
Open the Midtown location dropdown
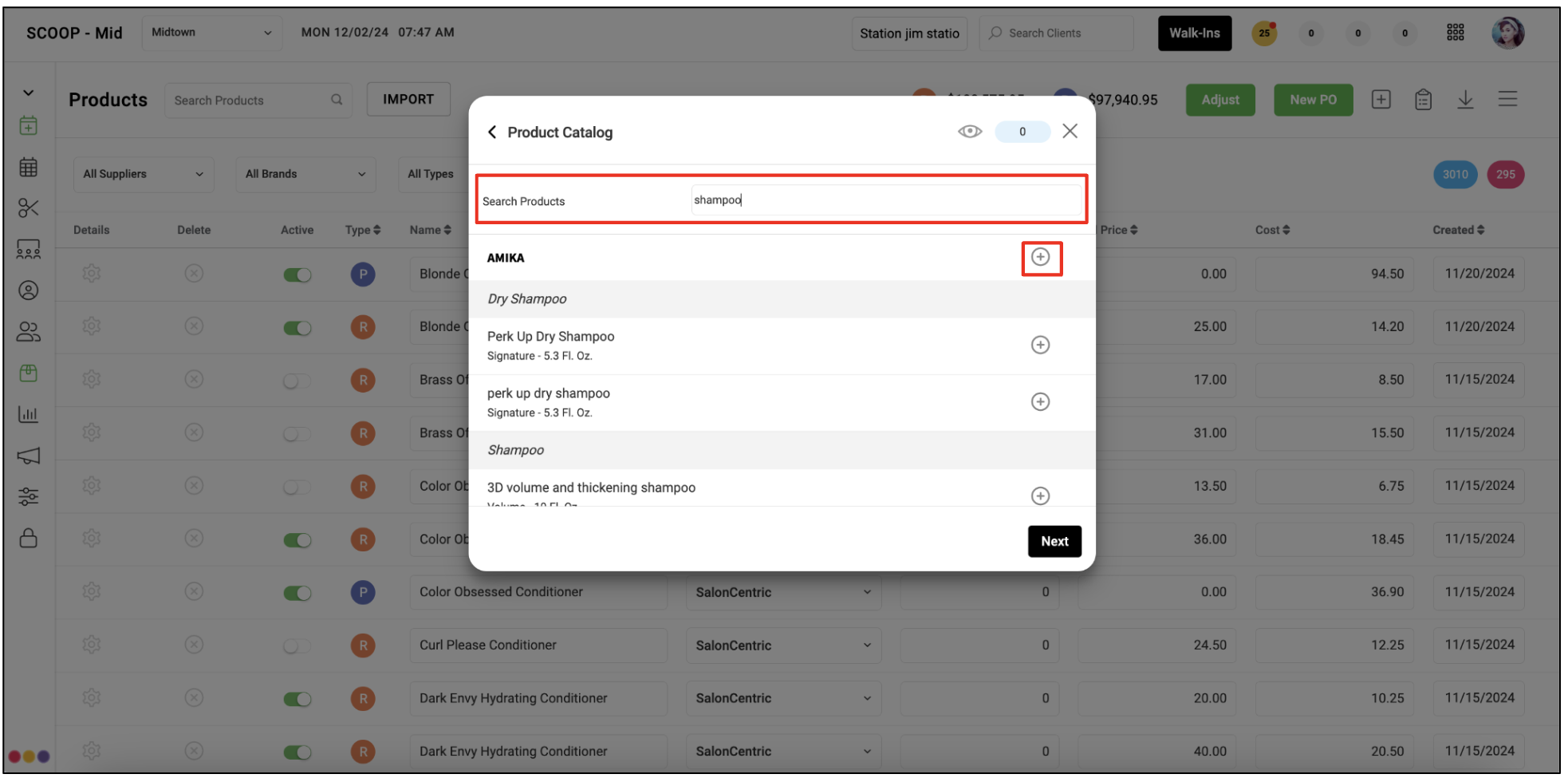[211, 33]
